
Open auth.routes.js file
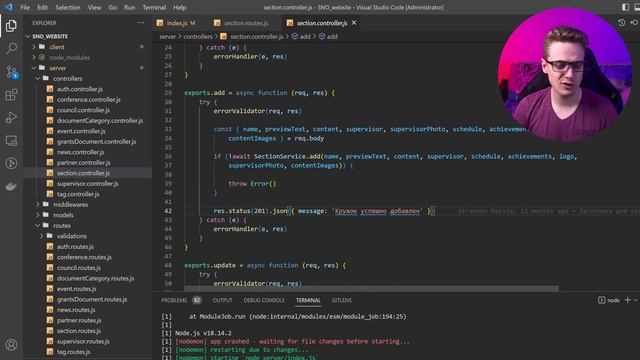coord(75,247)
